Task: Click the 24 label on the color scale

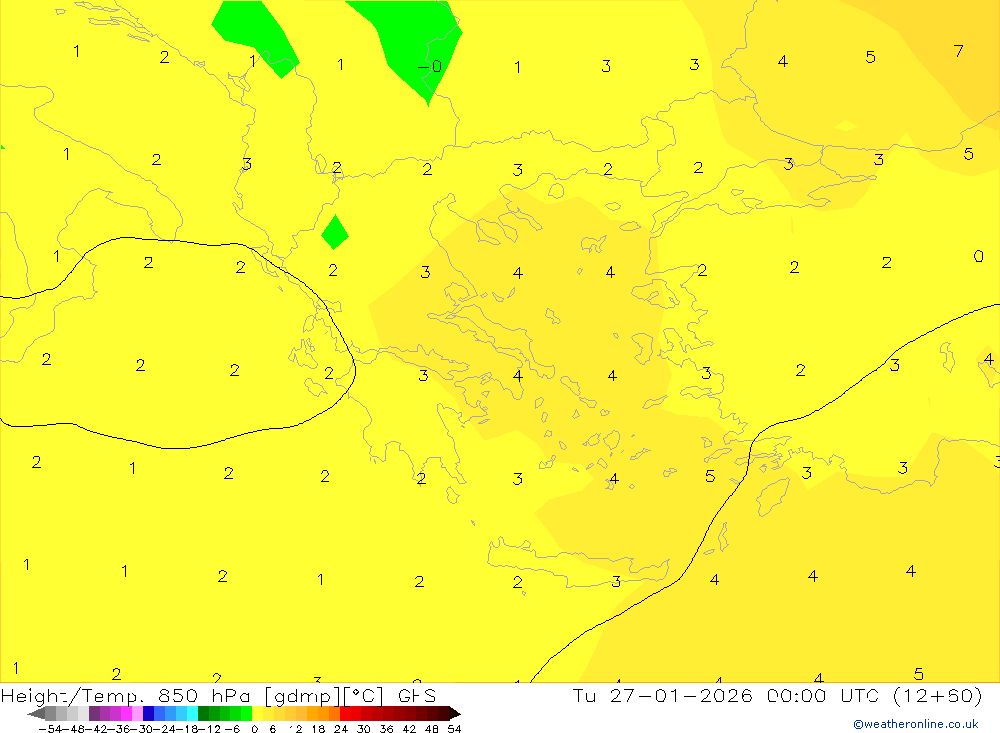Action: (341, 729)
